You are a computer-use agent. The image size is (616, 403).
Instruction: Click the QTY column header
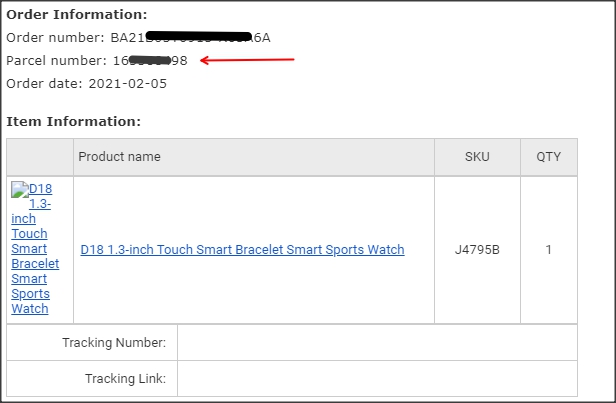(x=549, y=157)
